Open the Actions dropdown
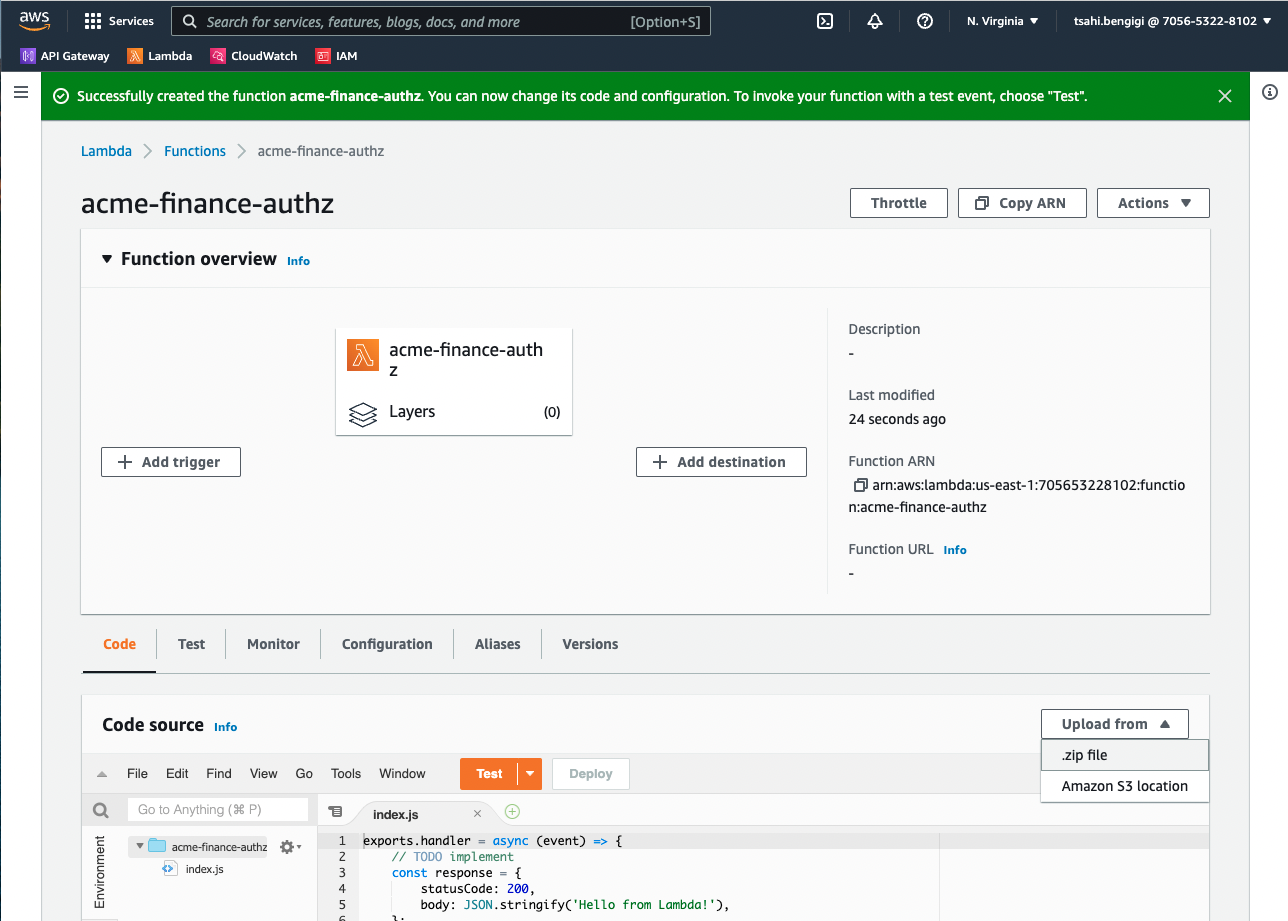The height and width of the screenshot is (921, 1288). point(1153,203)
